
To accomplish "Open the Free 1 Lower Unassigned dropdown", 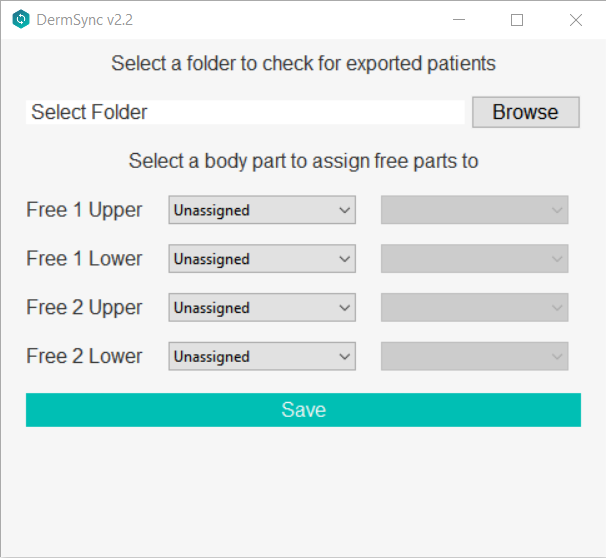I will click(x=262, y=259).
